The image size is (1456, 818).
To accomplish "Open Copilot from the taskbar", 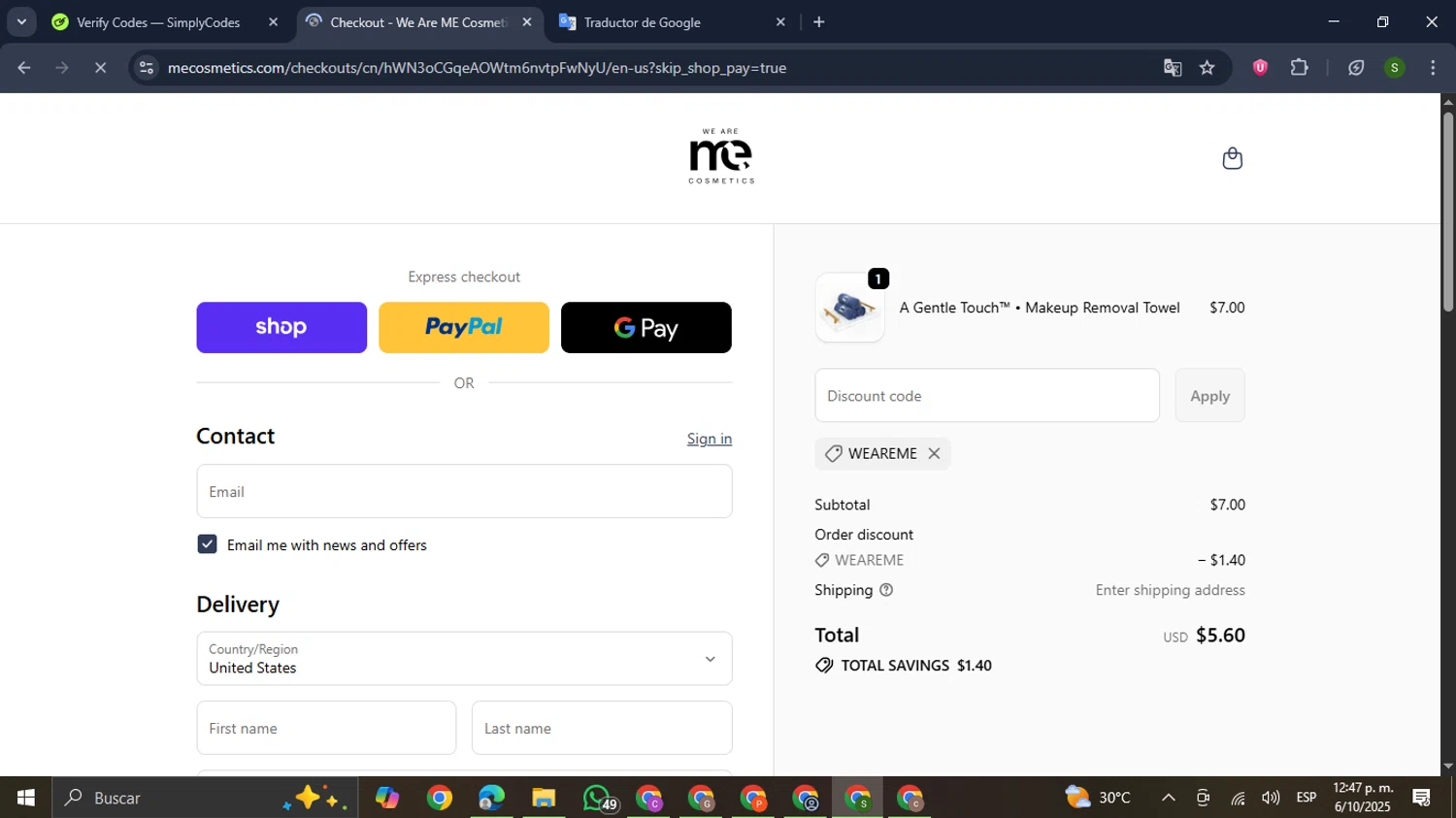I will pyautogui.click(x=387, y=798).
